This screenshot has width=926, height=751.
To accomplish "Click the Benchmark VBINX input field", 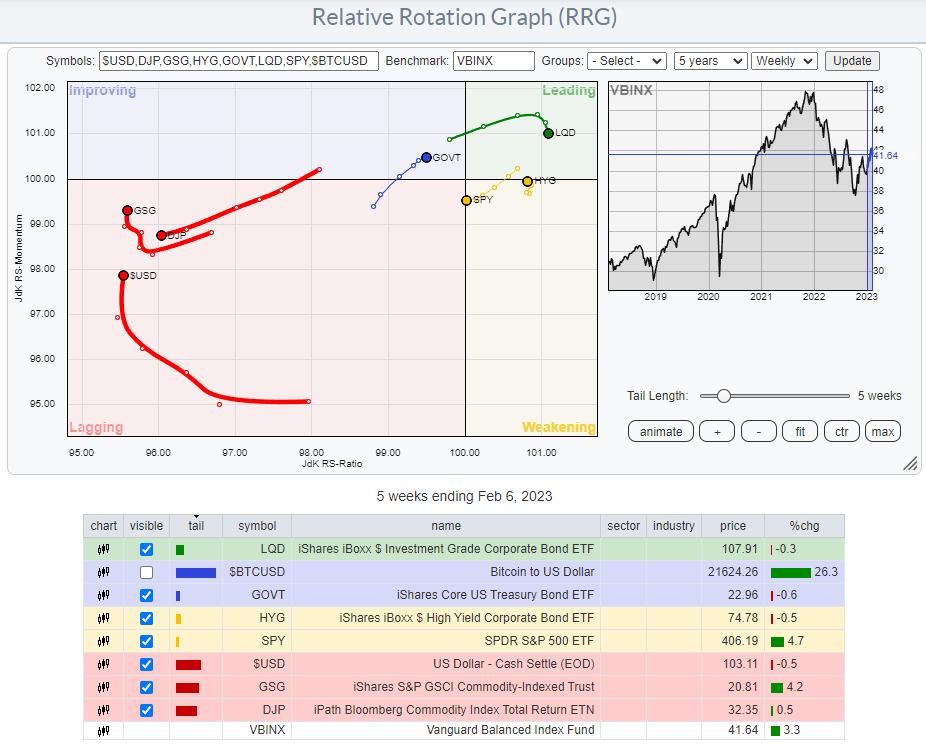I will coord(494,61).
